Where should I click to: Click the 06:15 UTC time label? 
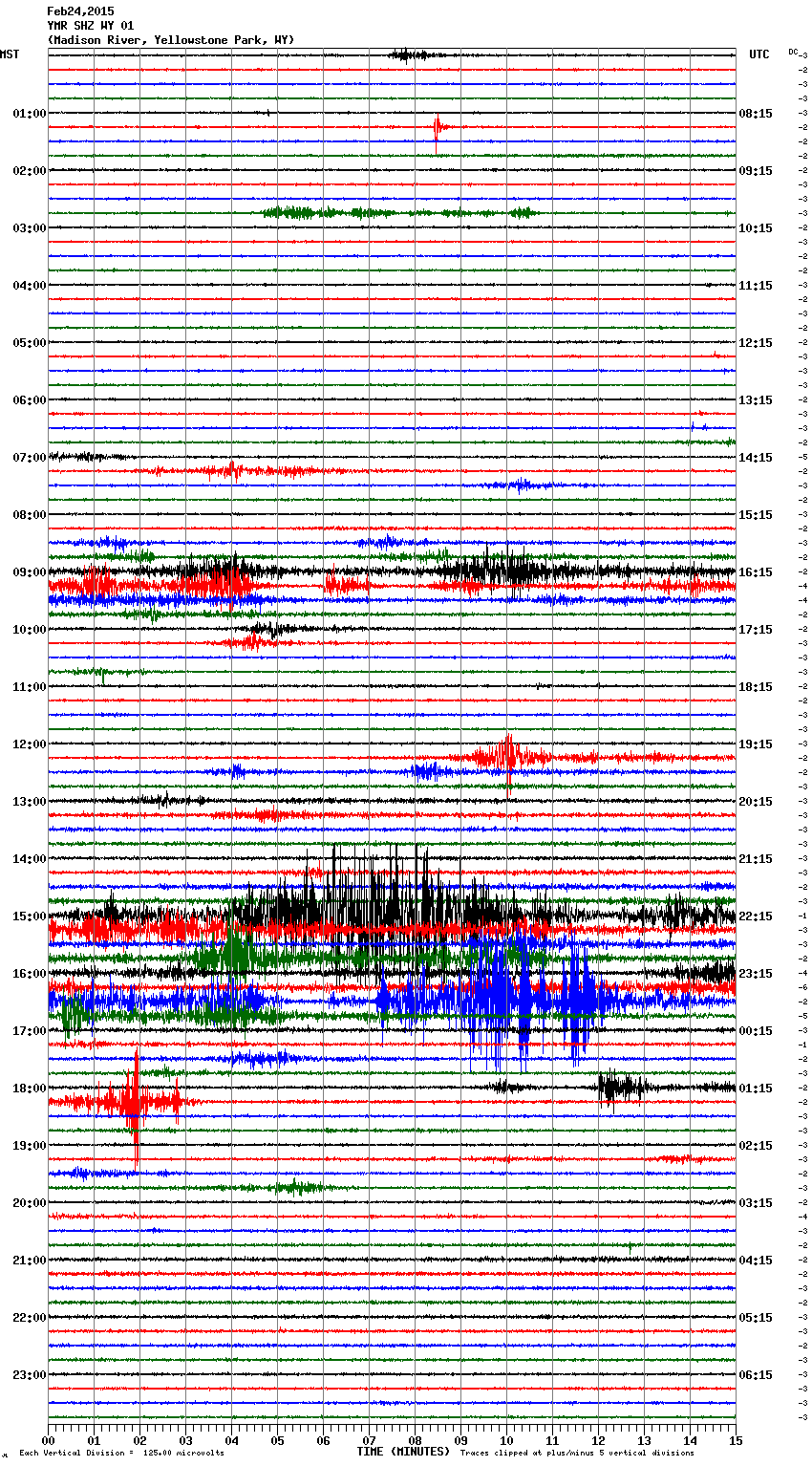point(756,1374)
